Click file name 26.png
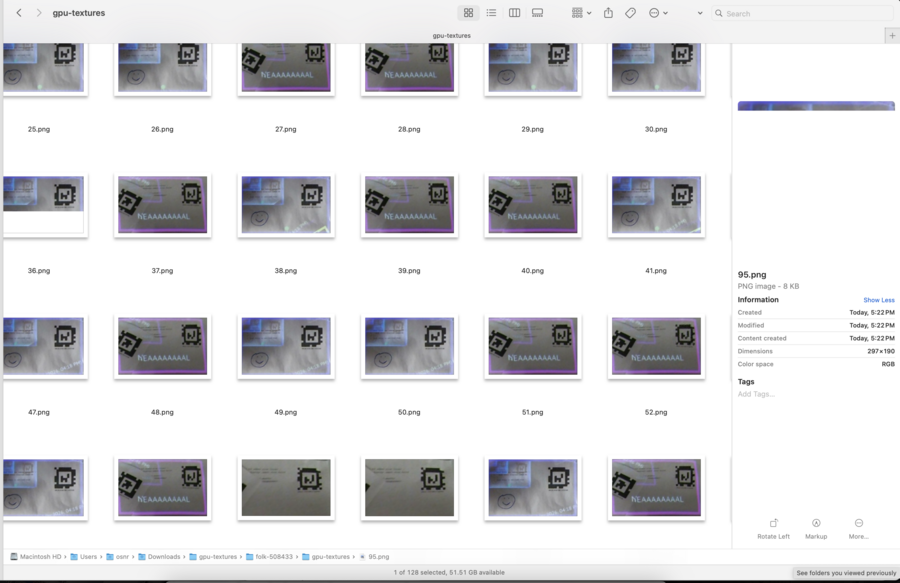The width and height of the screenshot is (900, 583). click(x=162, y=129)
